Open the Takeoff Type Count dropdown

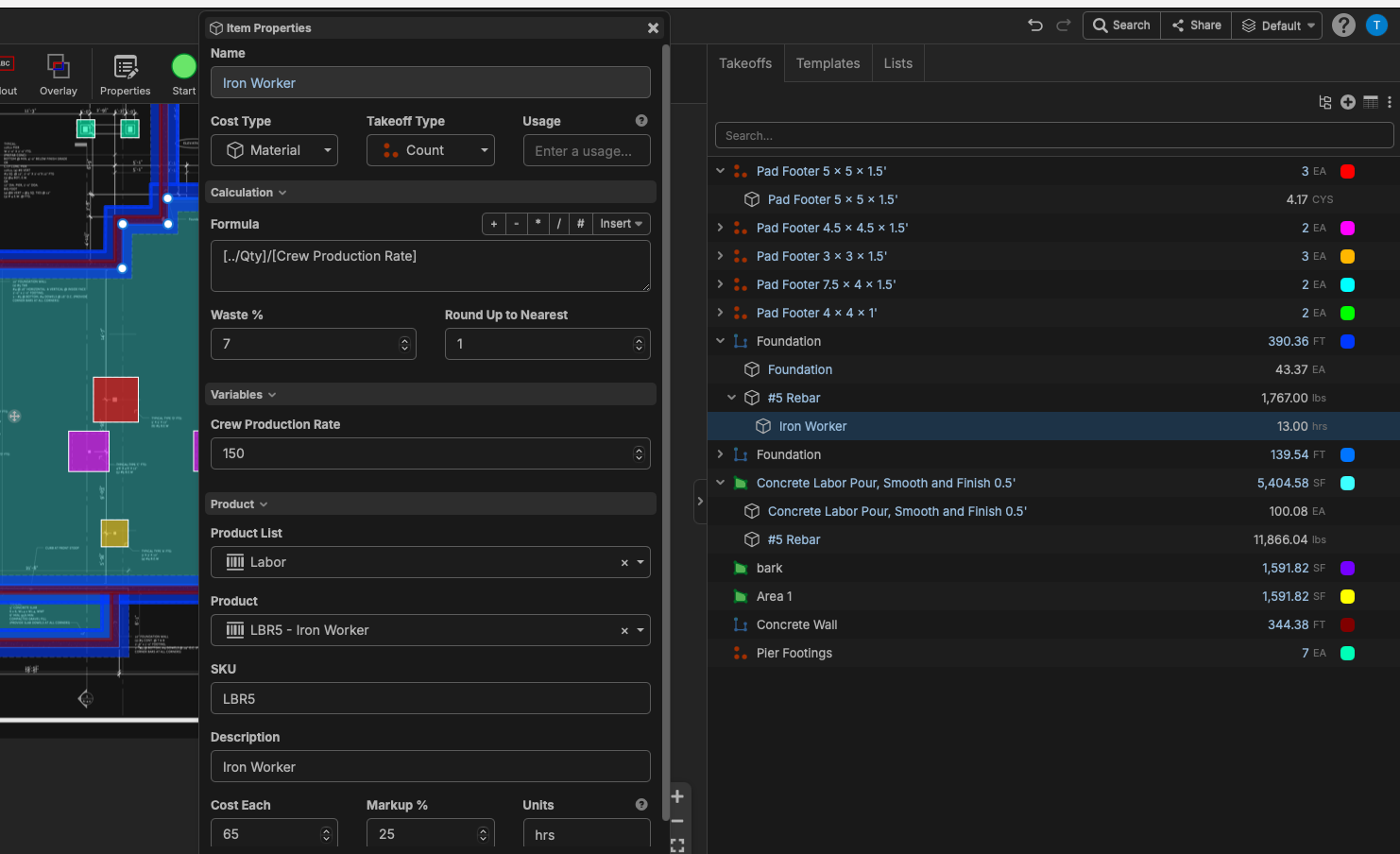pos(430,150)
